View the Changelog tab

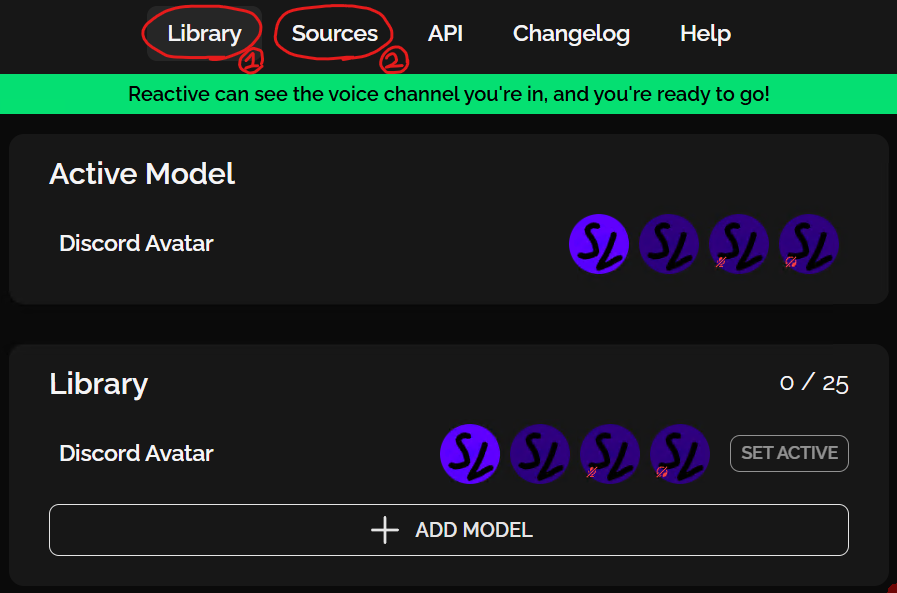pos(571,33)
